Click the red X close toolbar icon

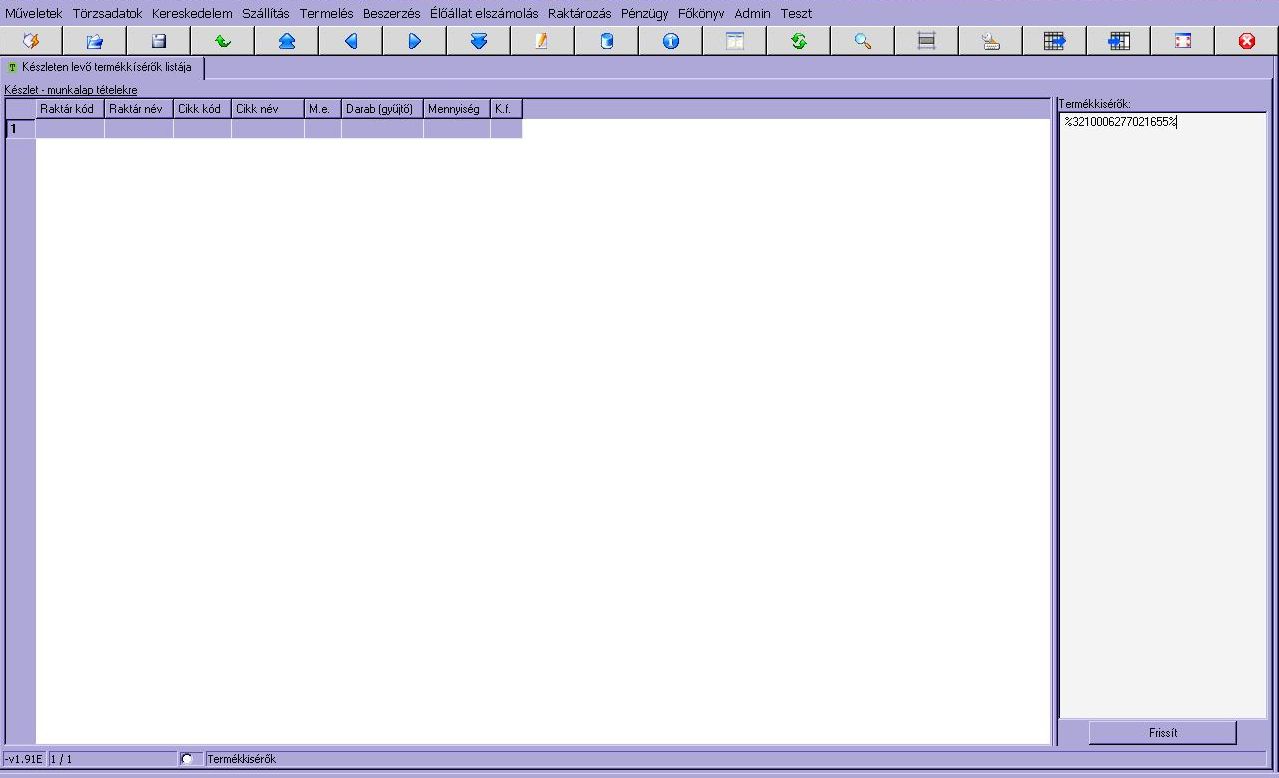pos(1247,41)
